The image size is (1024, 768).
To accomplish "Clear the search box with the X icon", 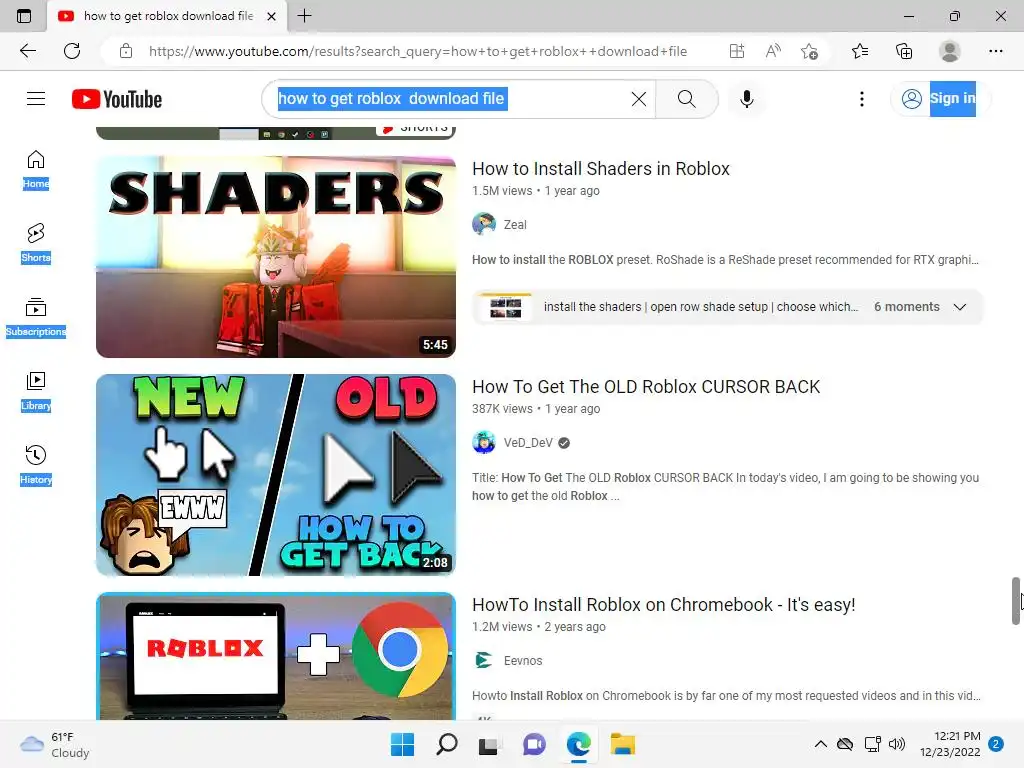I will [x=639, y=99].
